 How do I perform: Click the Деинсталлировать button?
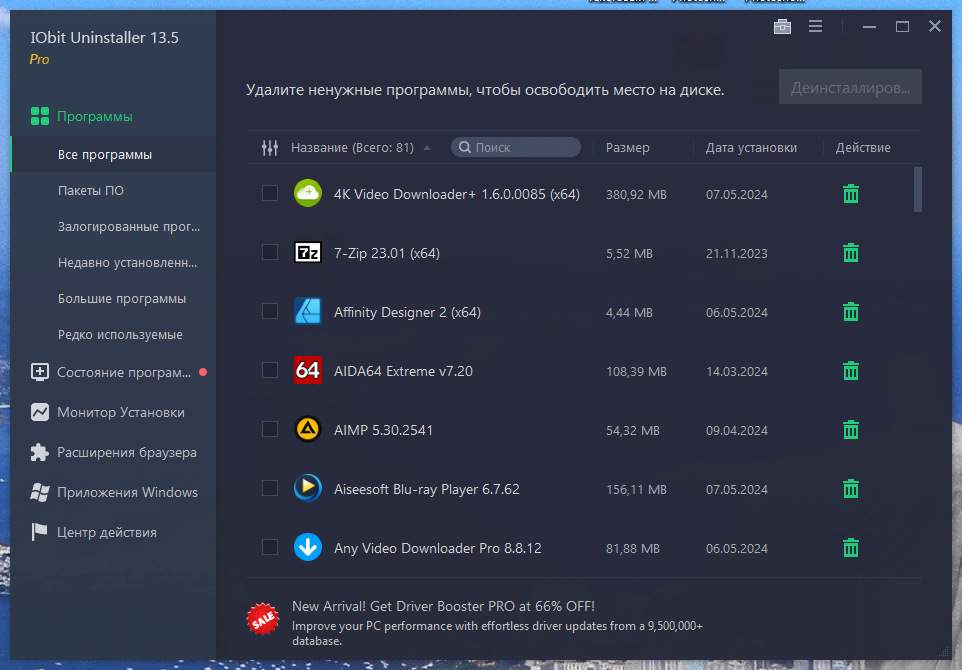850,87
